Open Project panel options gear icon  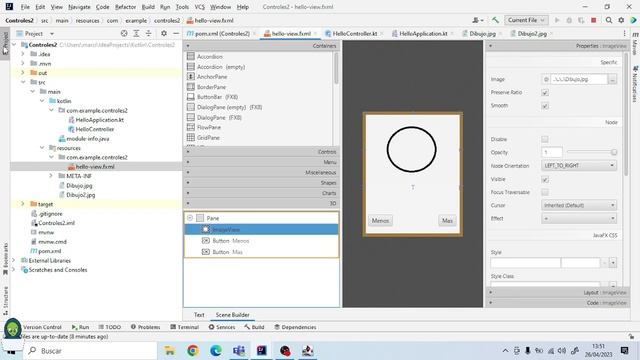[x=164, y=33]
